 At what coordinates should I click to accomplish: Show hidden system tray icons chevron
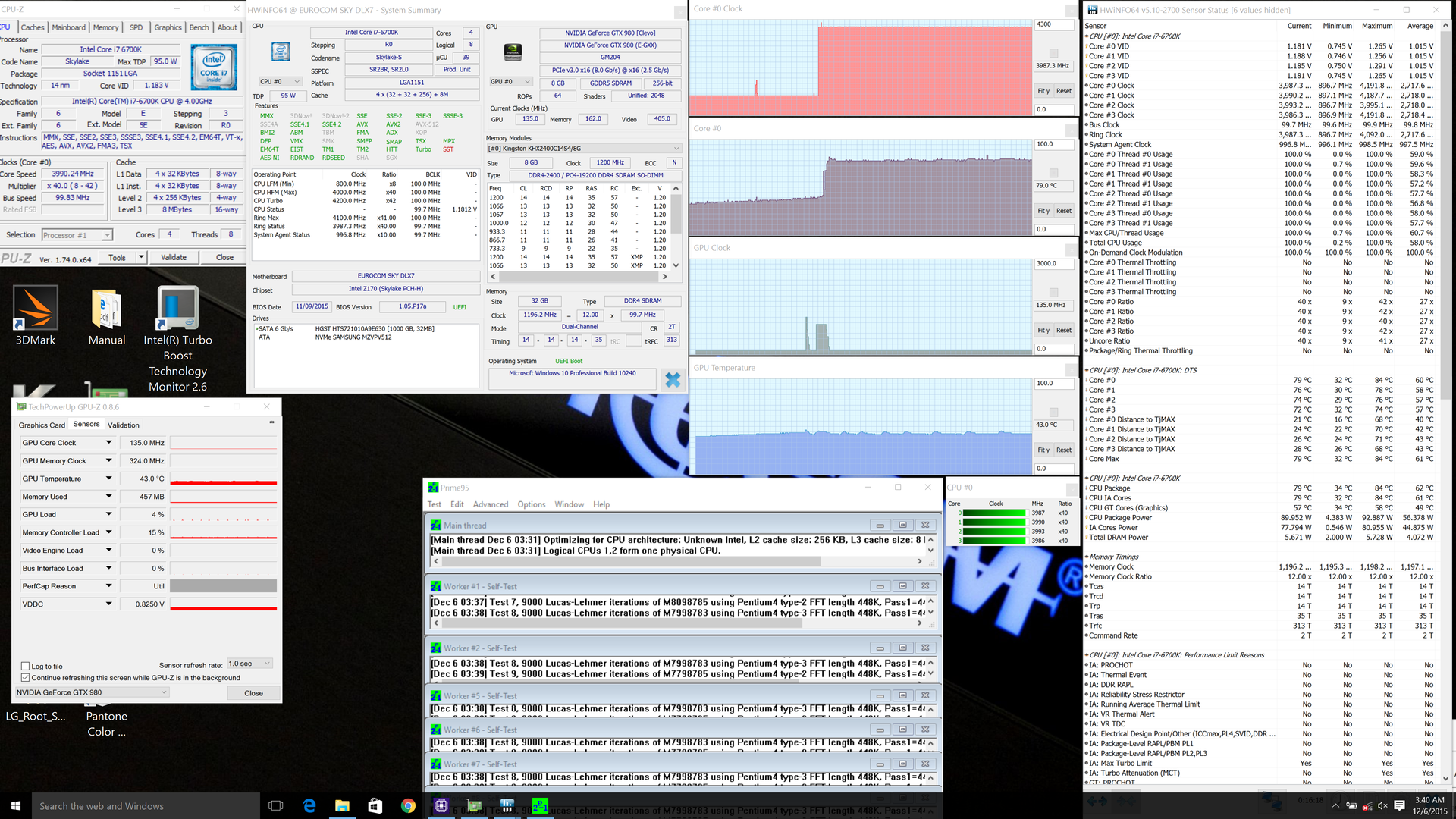coord(1335,805)
